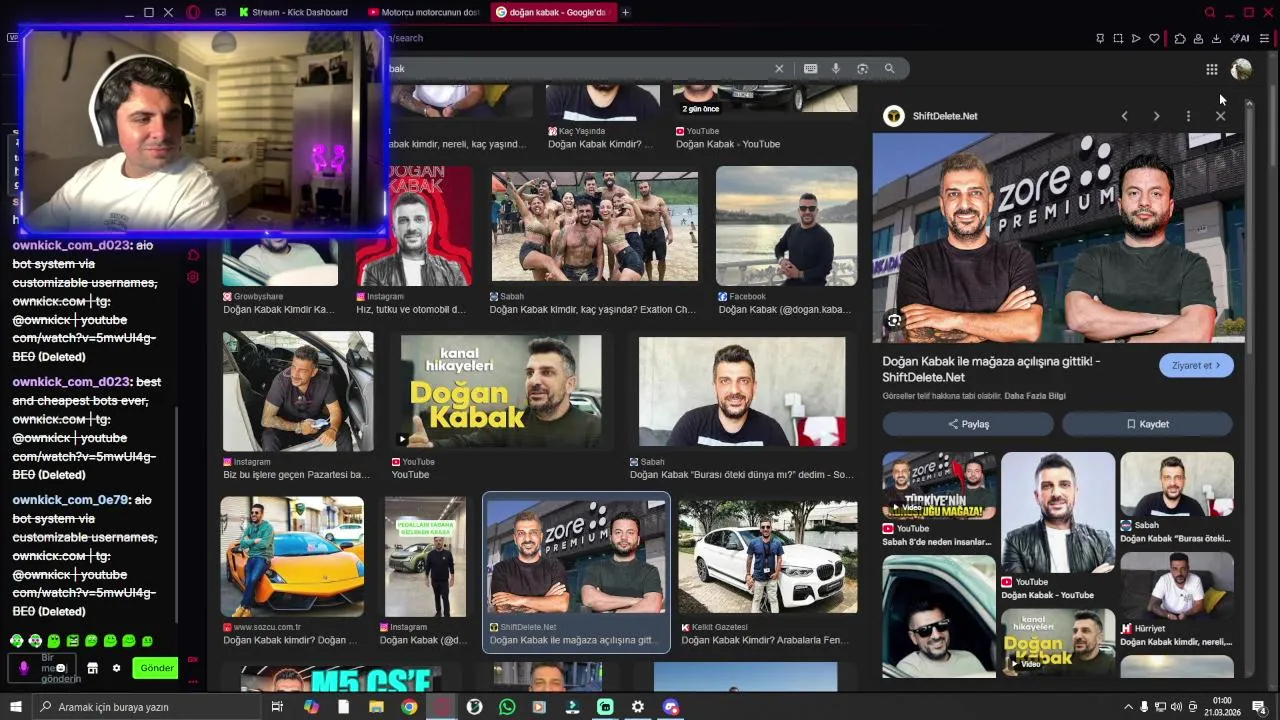Open the Facebook Doğan Kabak seaside photo

pyautogui.click(x=786, y=226)
